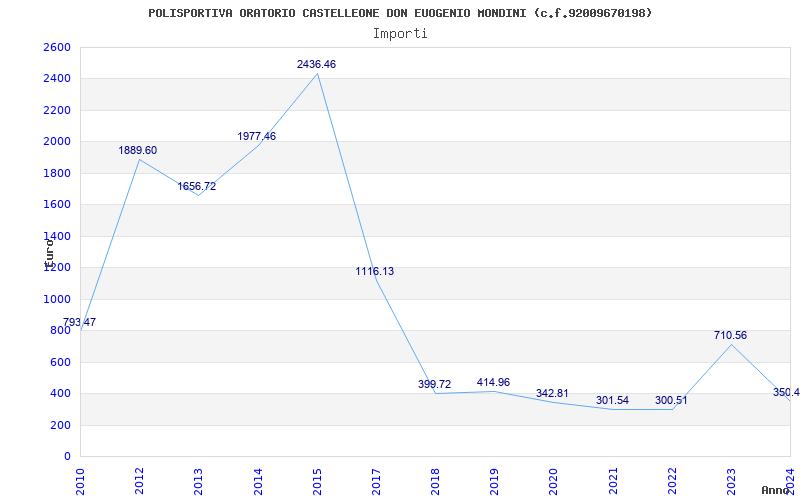Click the x-axis year 2021
Screen dimensions: 800x500
(613, 482)
